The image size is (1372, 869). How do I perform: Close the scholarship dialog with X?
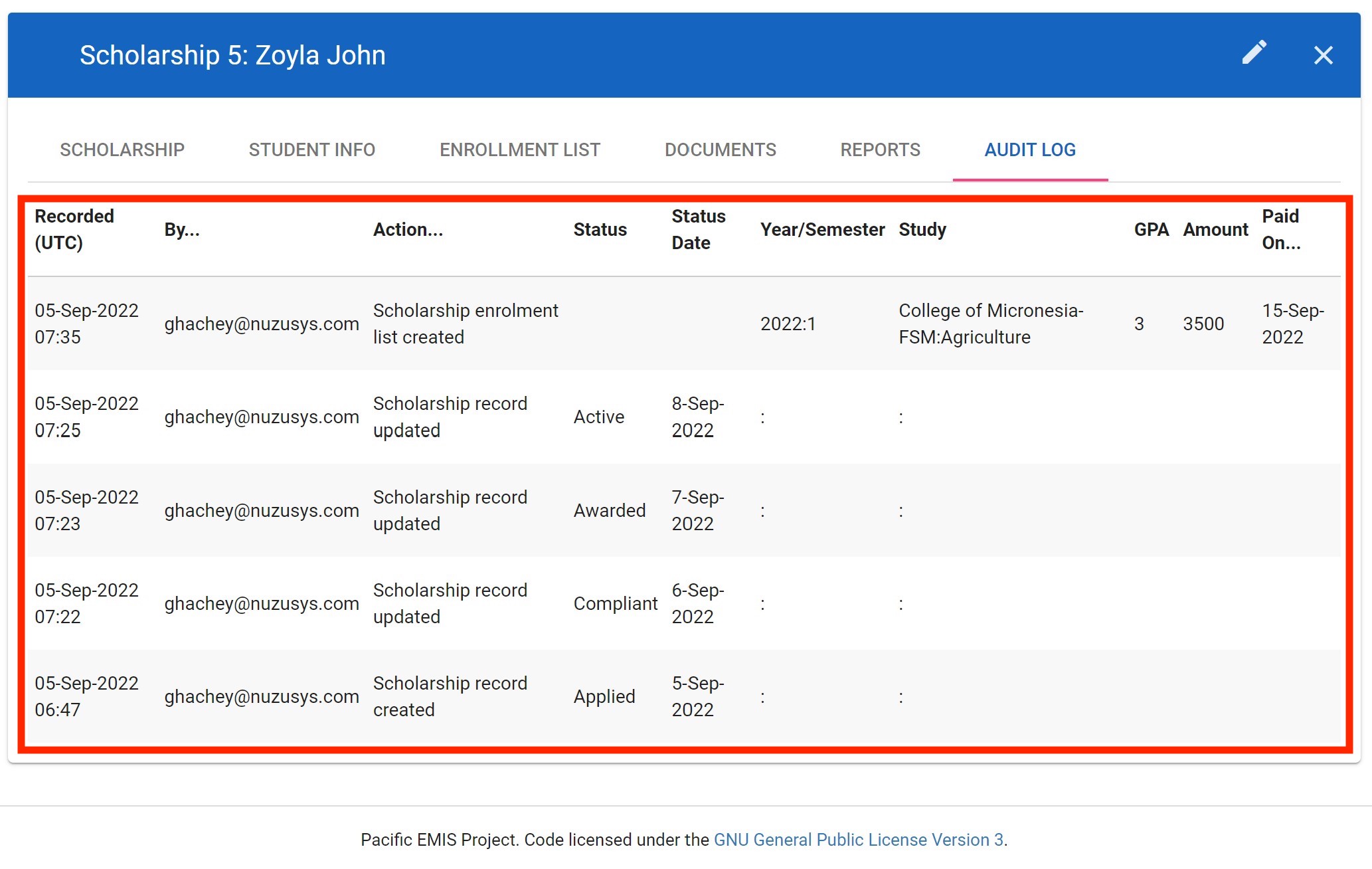click(1323, 55)
